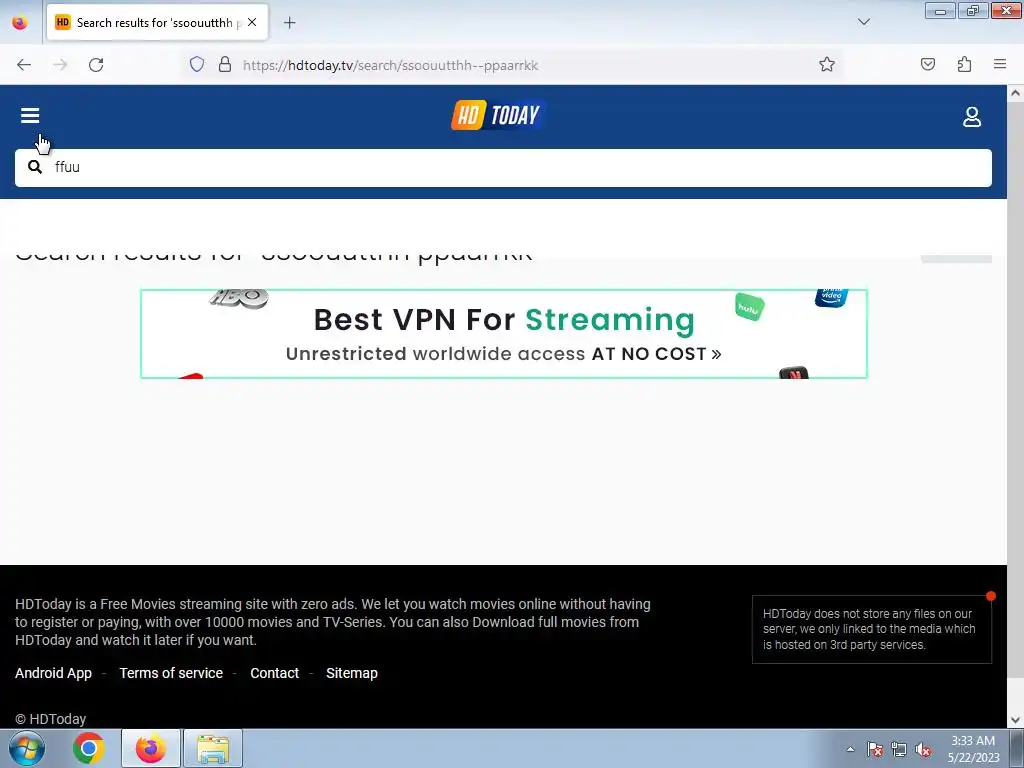Open the Android App link
This screenshot has width=1024, height=768.
pyautogui.click(x=54, y=673)
